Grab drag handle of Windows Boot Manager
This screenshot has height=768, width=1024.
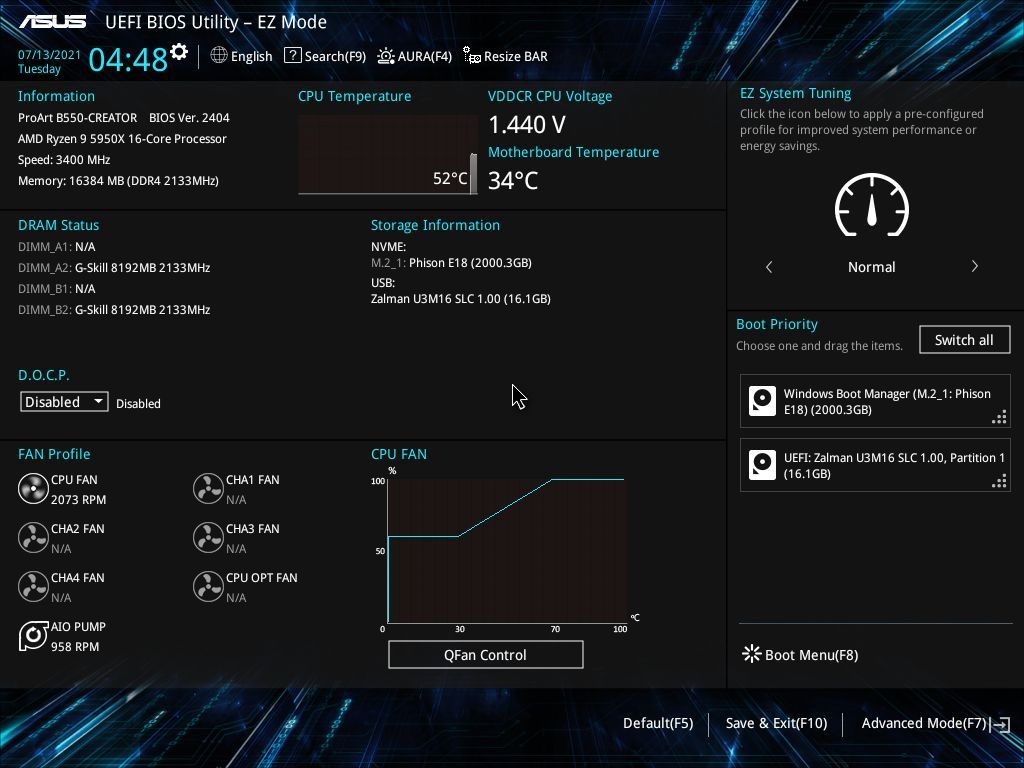(999, 417)
